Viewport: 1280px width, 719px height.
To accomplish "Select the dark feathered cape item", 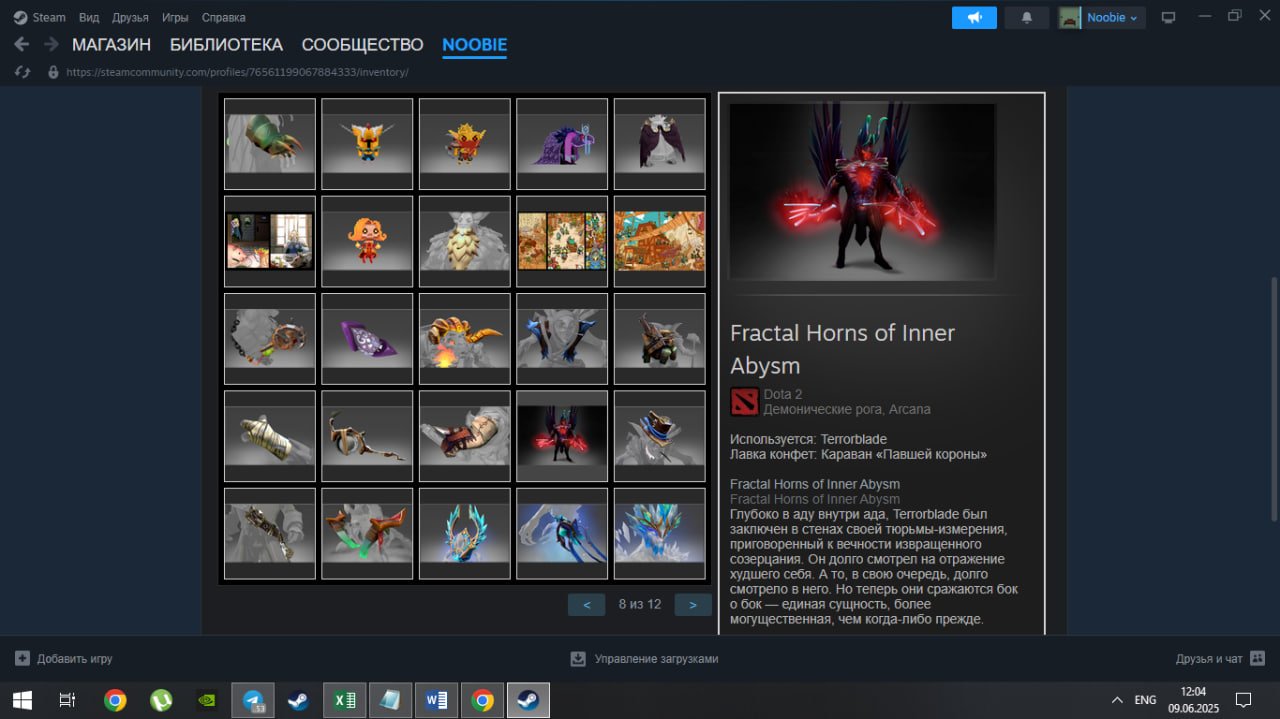I will 659,144.
